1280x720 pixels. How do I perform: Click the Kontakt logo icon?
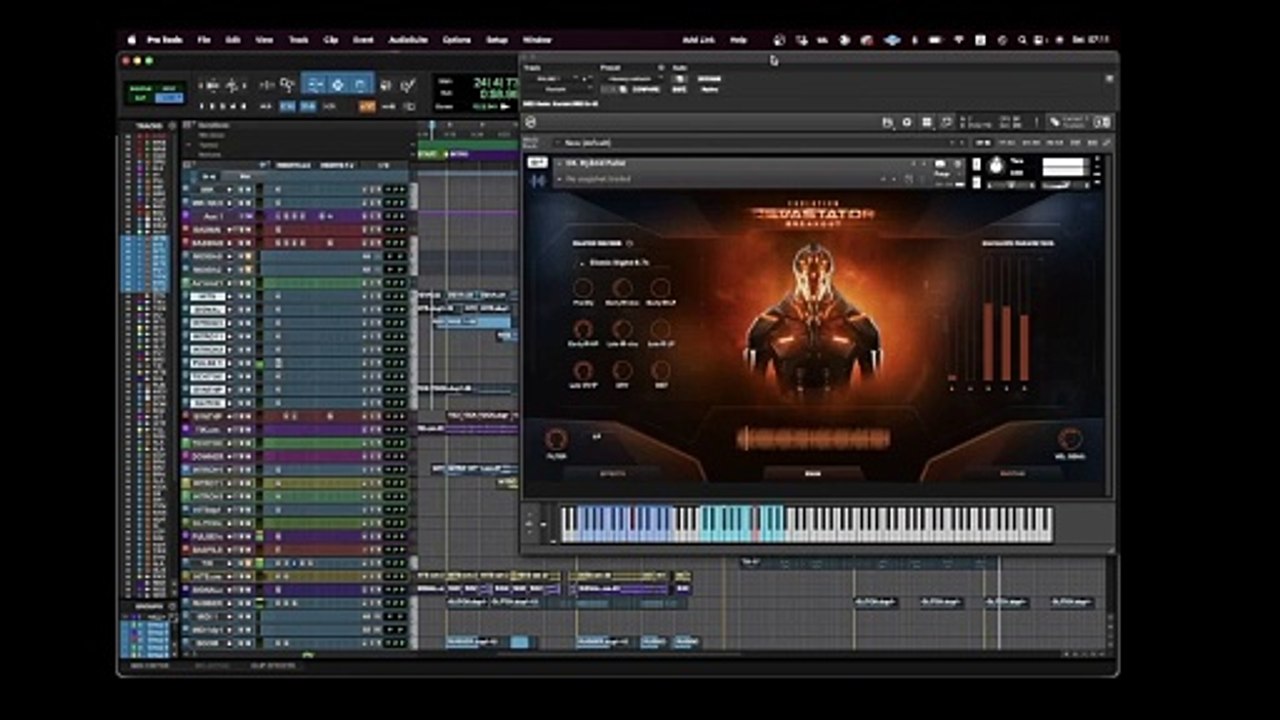pyautogui.click(x=530, y=122)
